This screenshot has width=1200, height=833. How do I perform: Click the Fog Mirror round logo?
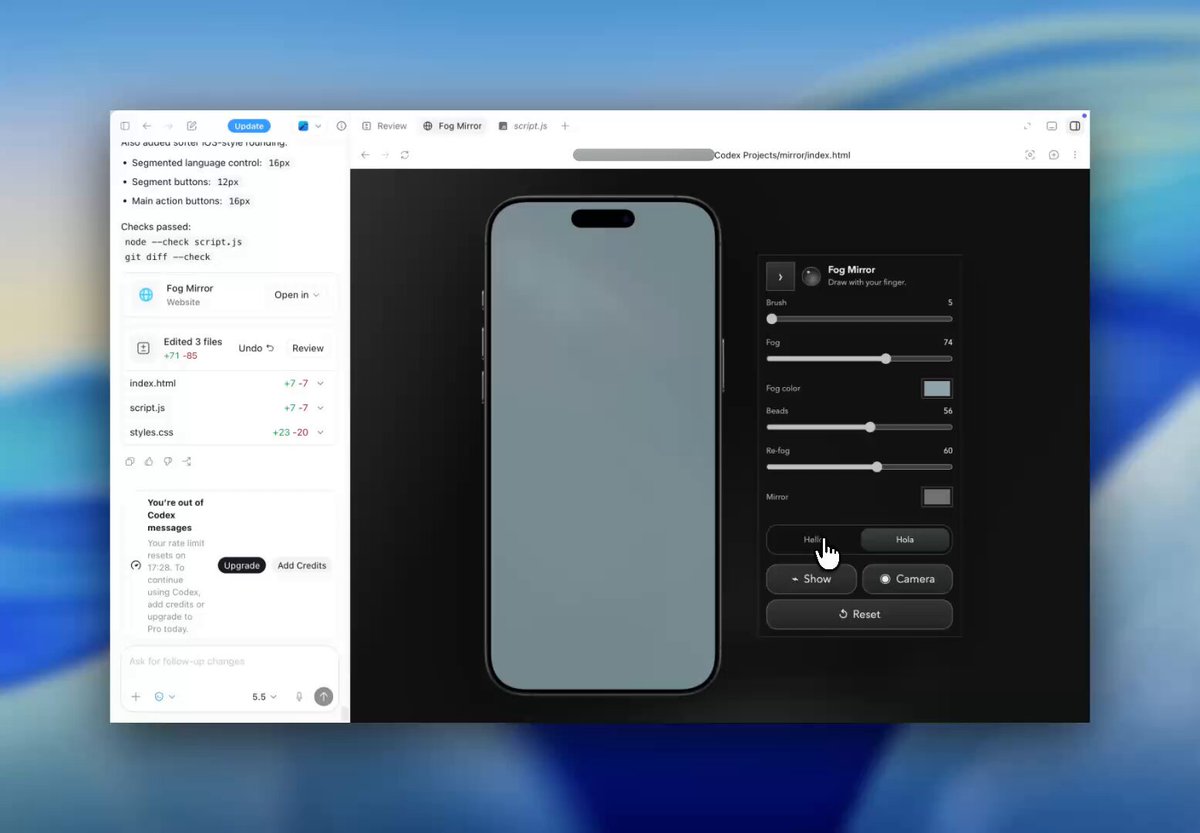tap(811, 276)
